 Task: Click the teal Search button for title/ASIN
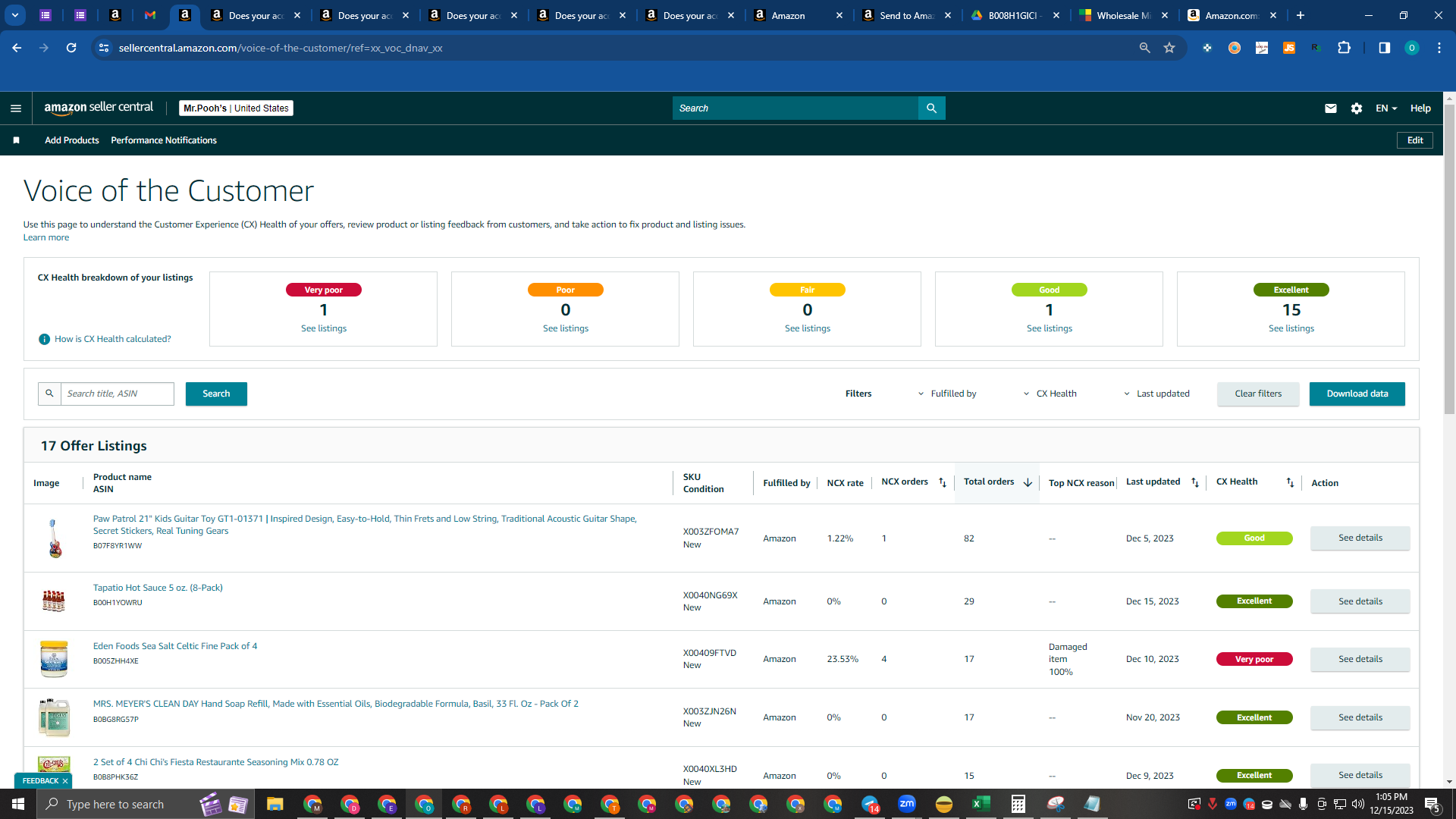tap(216, 394)
